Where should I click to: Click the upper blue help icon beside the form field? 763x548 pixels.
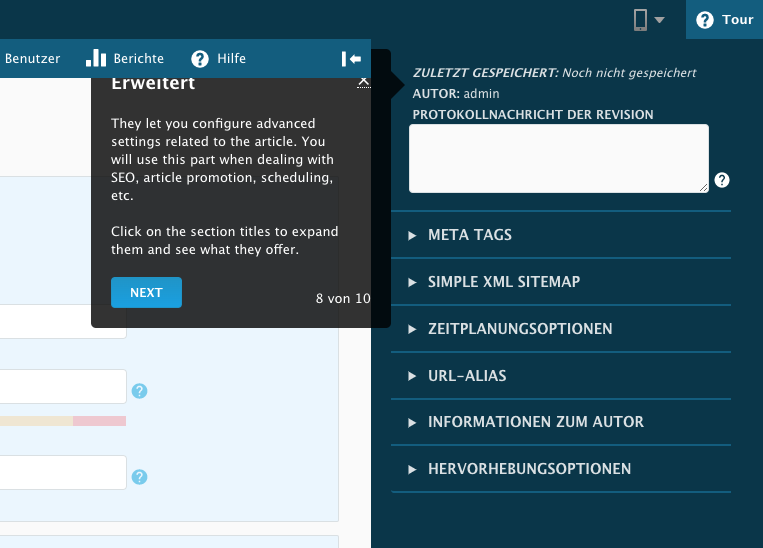click(x=140, y=391)
